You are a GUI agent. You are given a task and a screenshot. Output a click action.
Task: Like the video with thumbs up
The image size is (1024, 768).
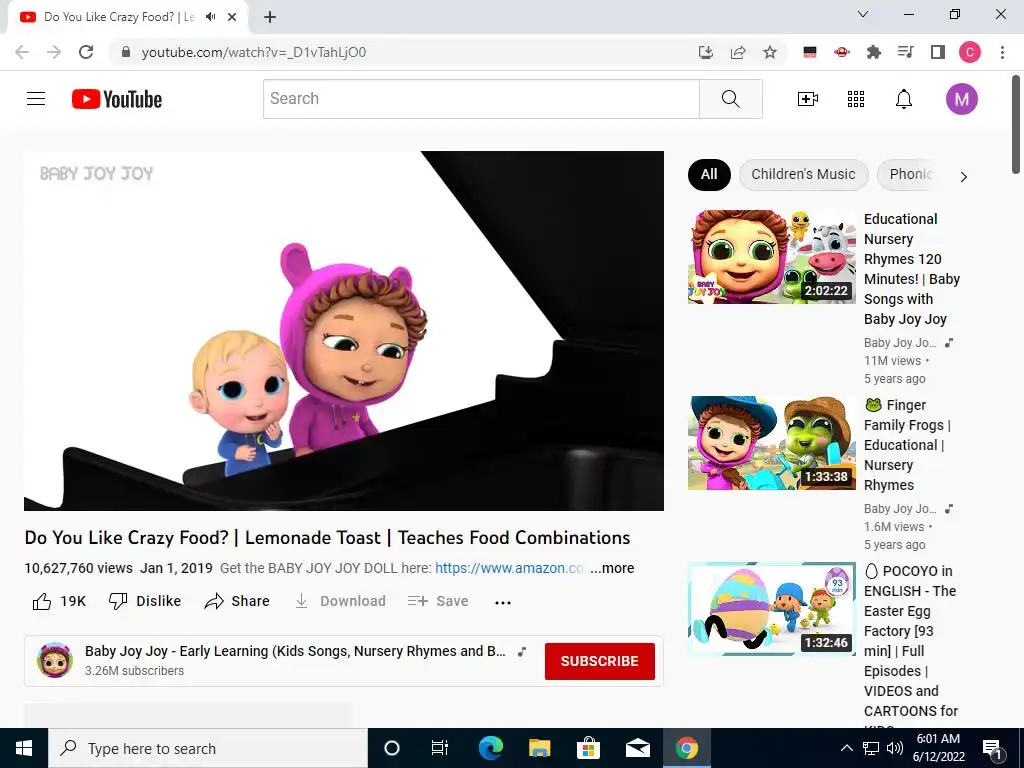[x=59, y=601]
